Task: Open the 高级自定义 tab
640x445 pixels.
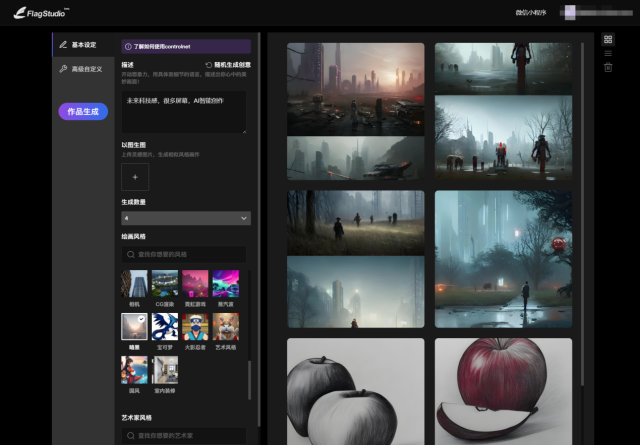Action: (x=84, y=69)
